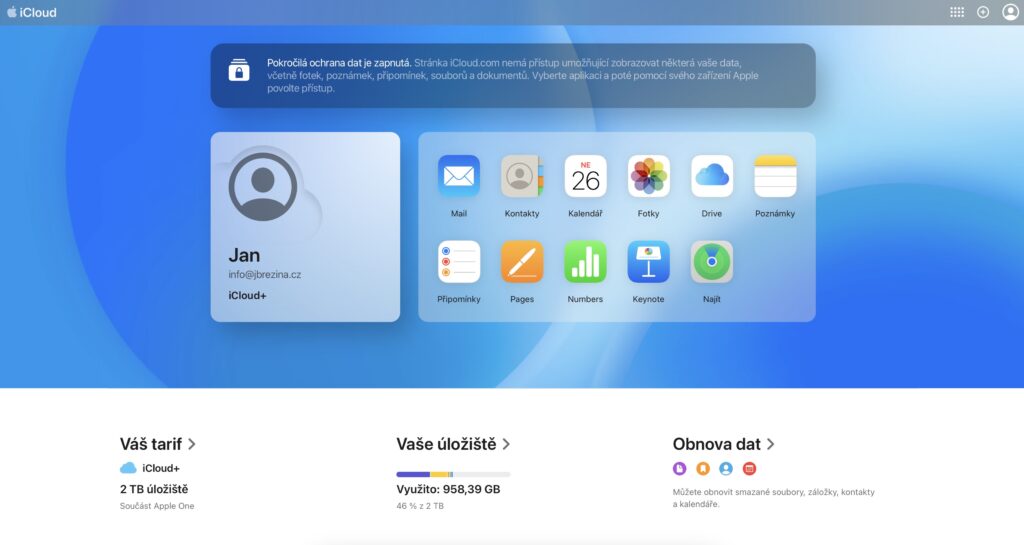1024x545 pixels.
Task: Launch Kalendář showing date 26
Action: tap(585, 177)
